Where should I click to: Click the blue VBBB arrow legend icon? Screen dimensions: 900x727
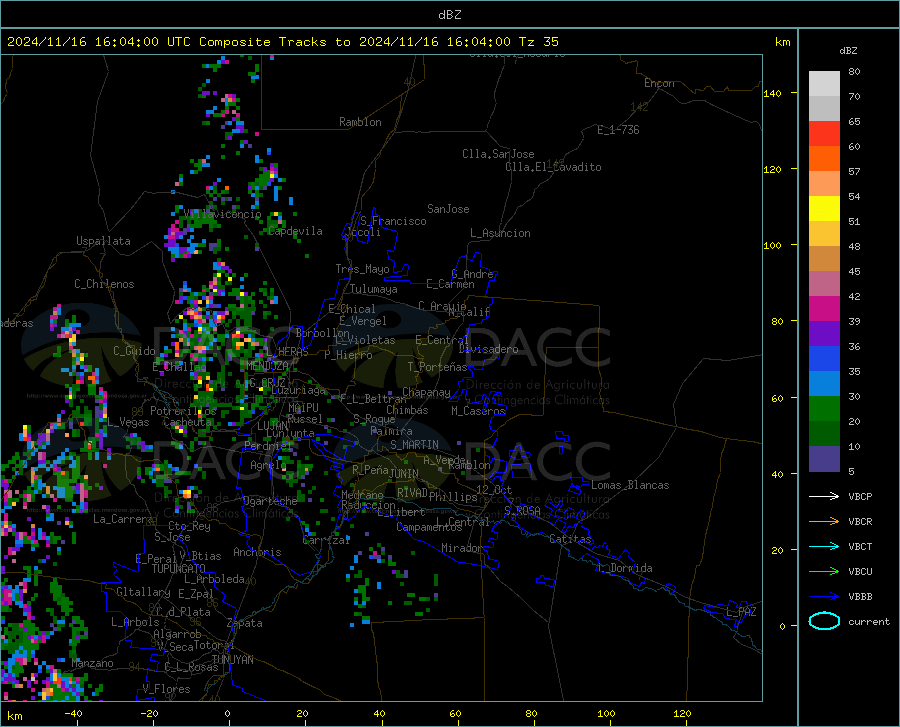[x=824, y=597]
